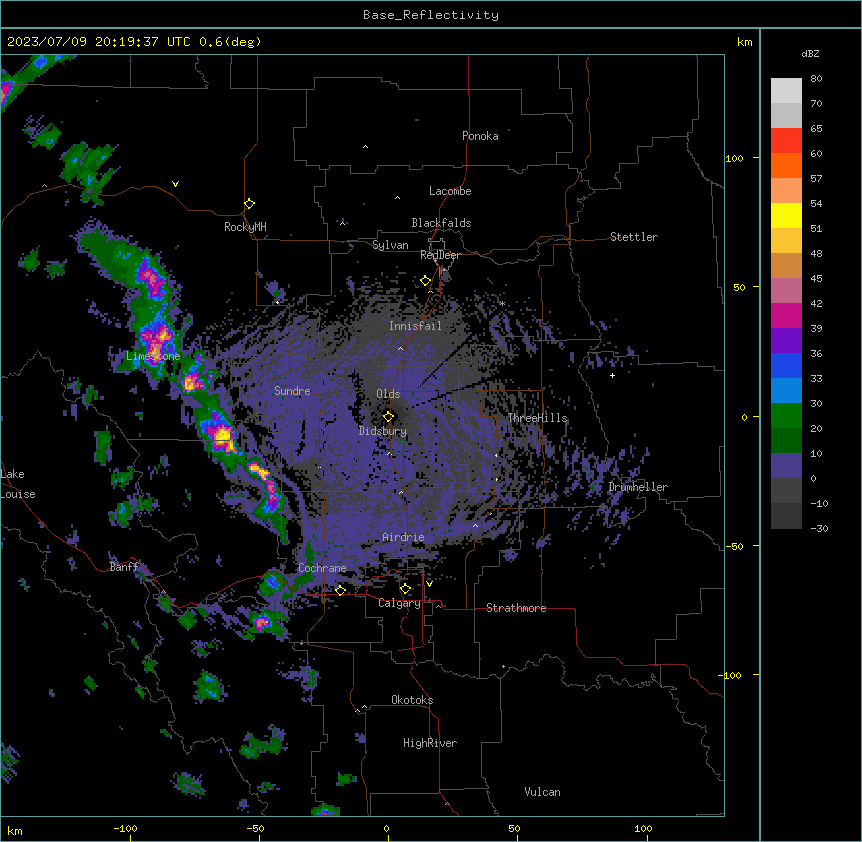Click the yellow diamond marker above Calgary label

coord(405,589)
